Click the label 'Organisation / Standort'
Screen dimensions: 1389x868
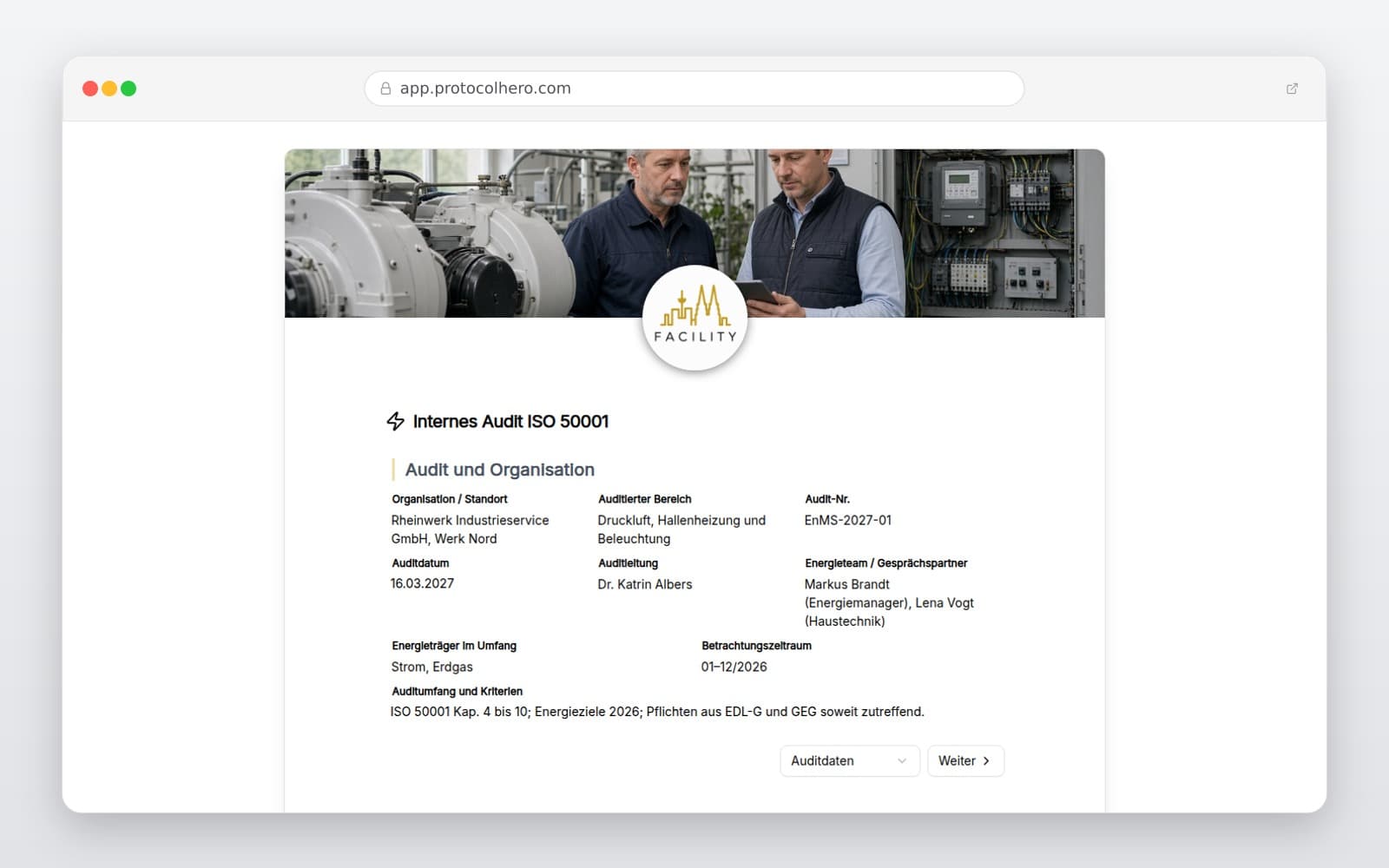(x=450, y=499)
